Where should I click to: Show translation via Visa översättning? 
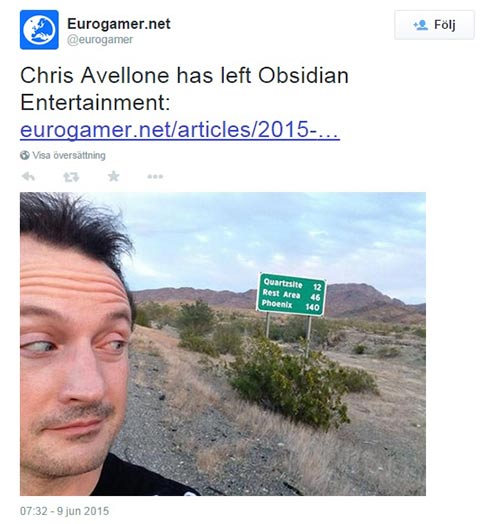[69, 155]
